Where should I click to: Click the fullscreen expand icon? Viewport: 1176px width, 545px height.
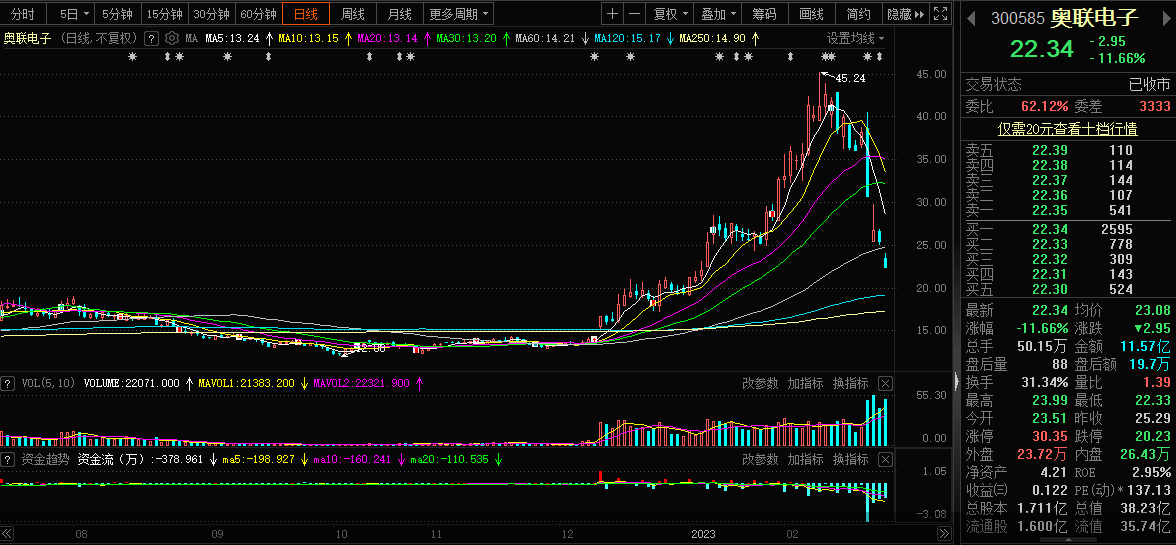coord(939,14)
